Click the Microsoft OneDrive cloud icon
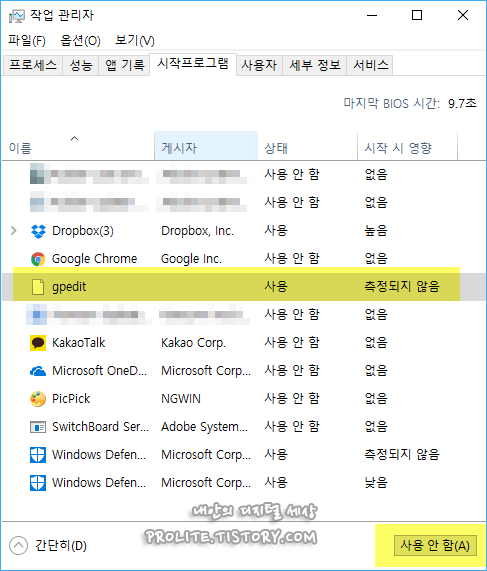This screenshot has height=571, width=487. (38, 371)
